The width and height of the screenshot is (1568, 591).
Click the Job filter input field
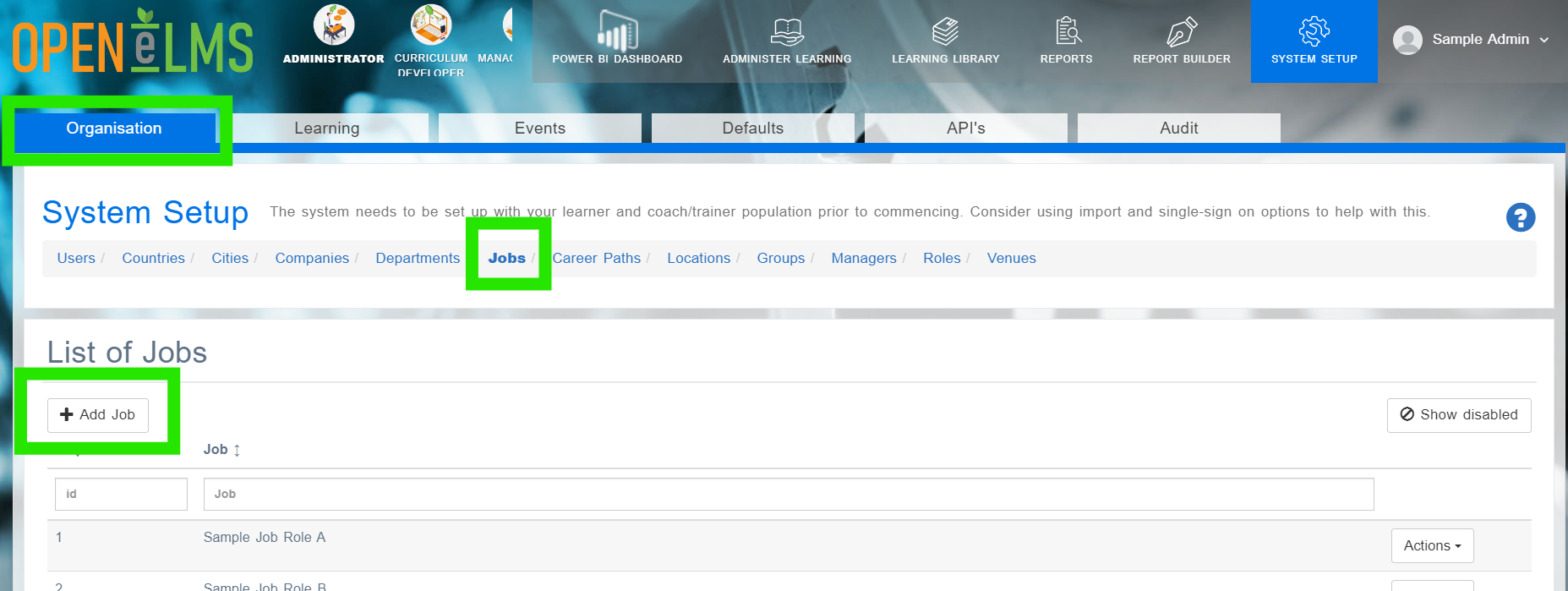(789, 495)
